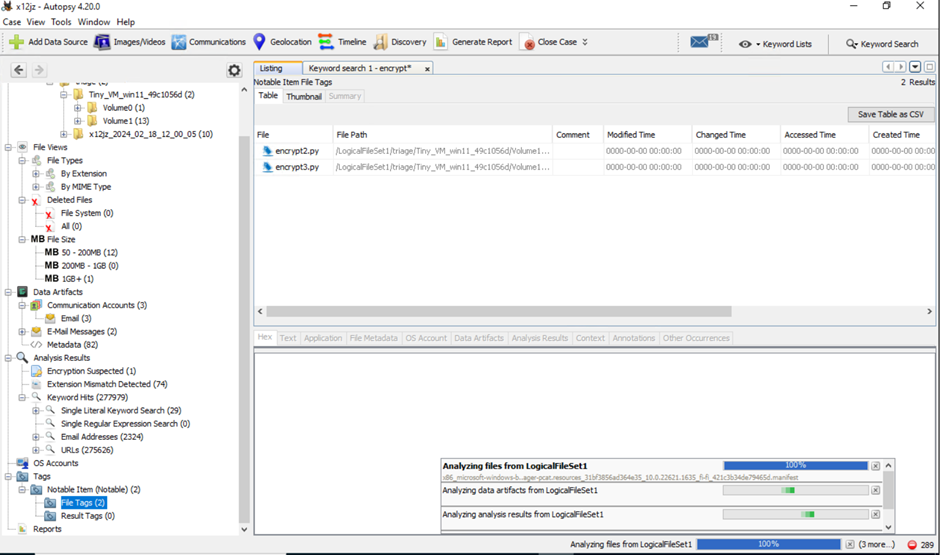This screenshot has width=940, height=555.
Task: Expand the By MIME Type node
Action: [36, 187]
